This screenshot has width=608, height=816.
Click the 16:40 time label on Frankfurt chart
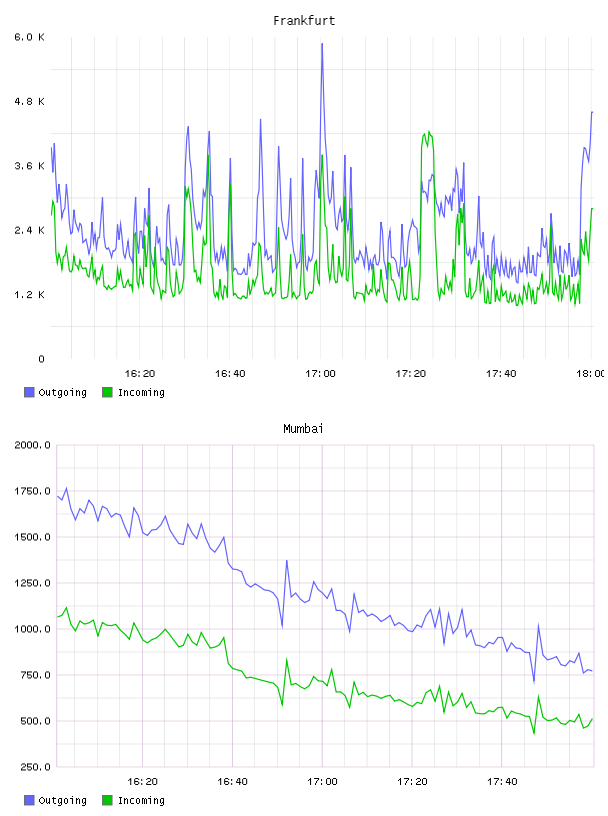click(x=230, y=374)
